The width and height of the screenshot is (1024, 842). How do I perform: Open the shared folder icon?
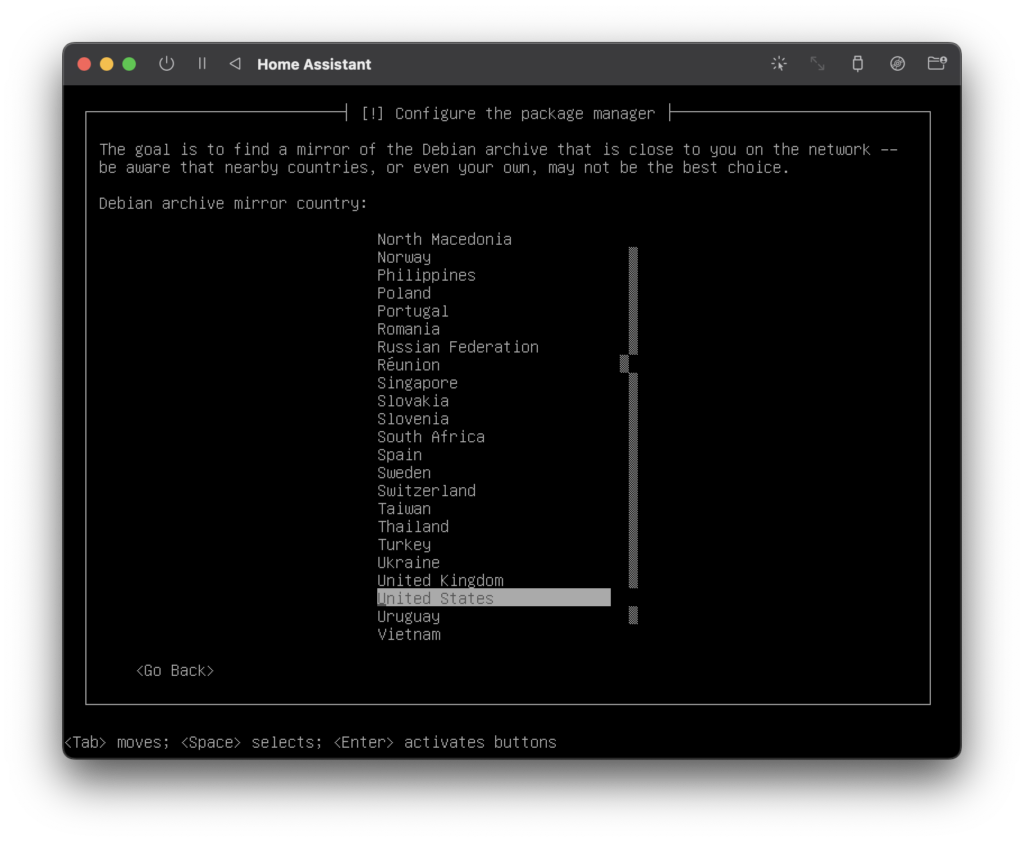[937, 63]
